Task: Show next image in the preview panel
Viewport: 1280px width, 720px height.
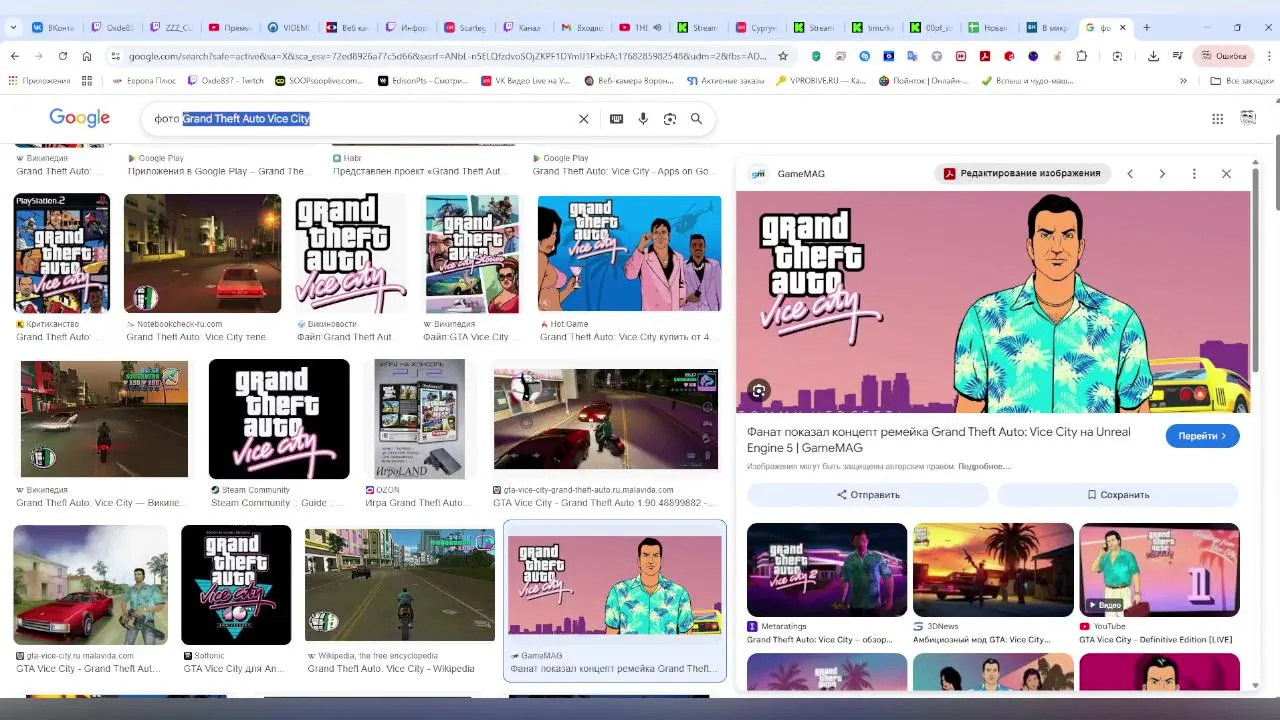Action: pyautogui.click(x=1162, y=174)
